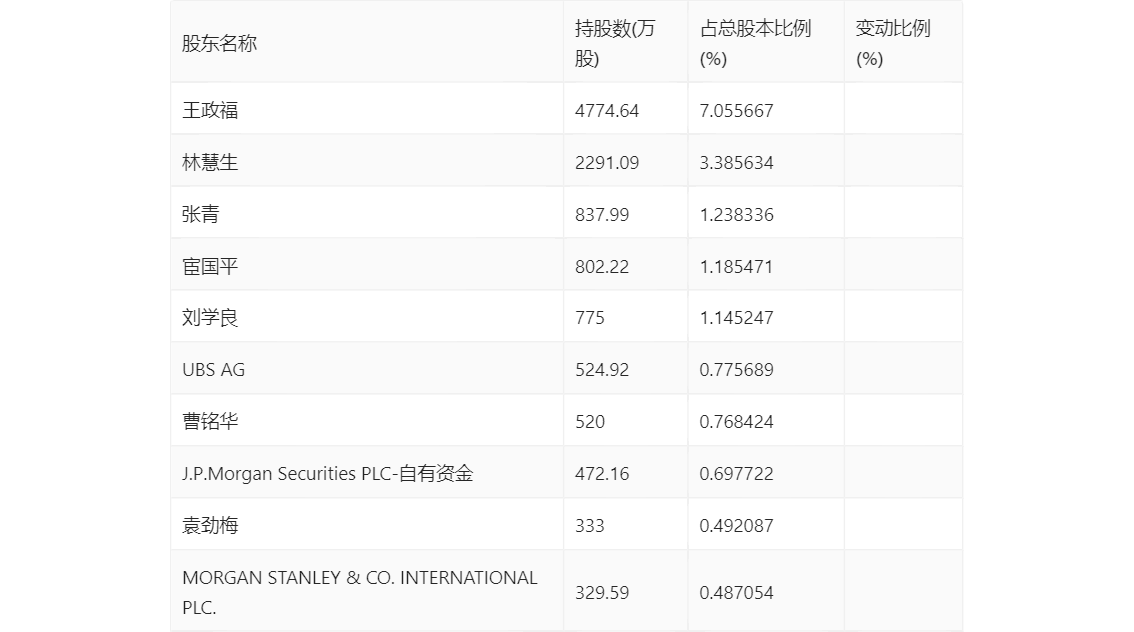
Task: Click holdings value 837.99
Action: coord(602,214)
